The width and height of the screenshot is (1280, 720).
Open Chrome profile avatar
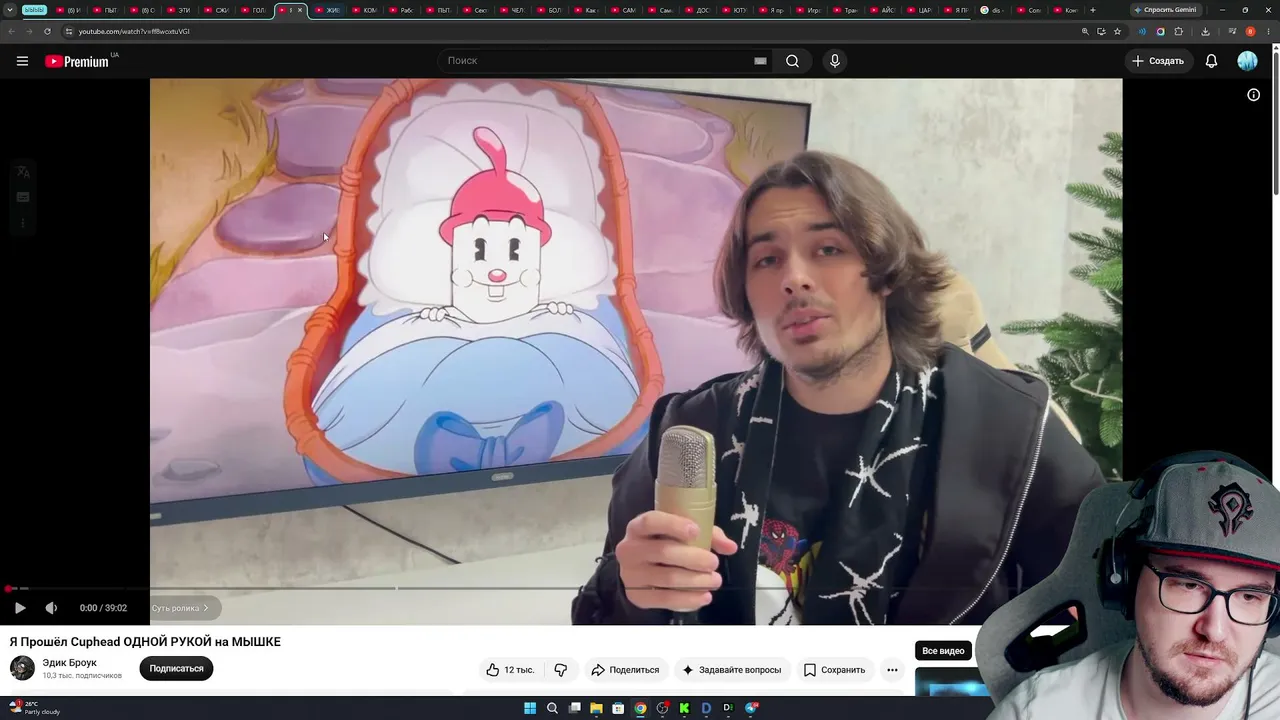point(1250,31)
